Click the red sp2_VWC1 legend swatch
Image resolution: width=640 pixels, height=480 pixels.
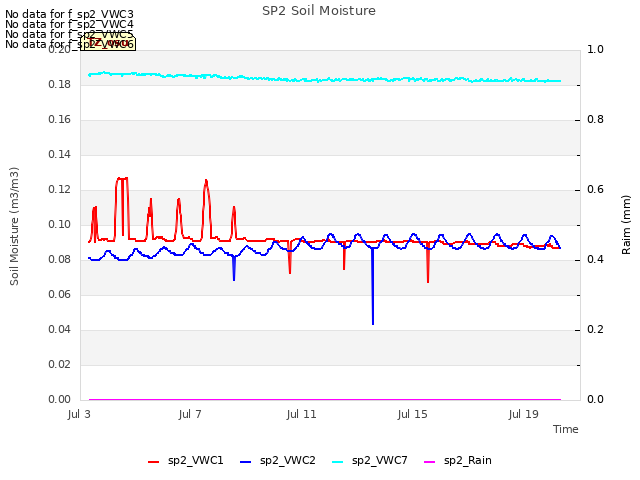pyautogui.click(x=153, y=462)
